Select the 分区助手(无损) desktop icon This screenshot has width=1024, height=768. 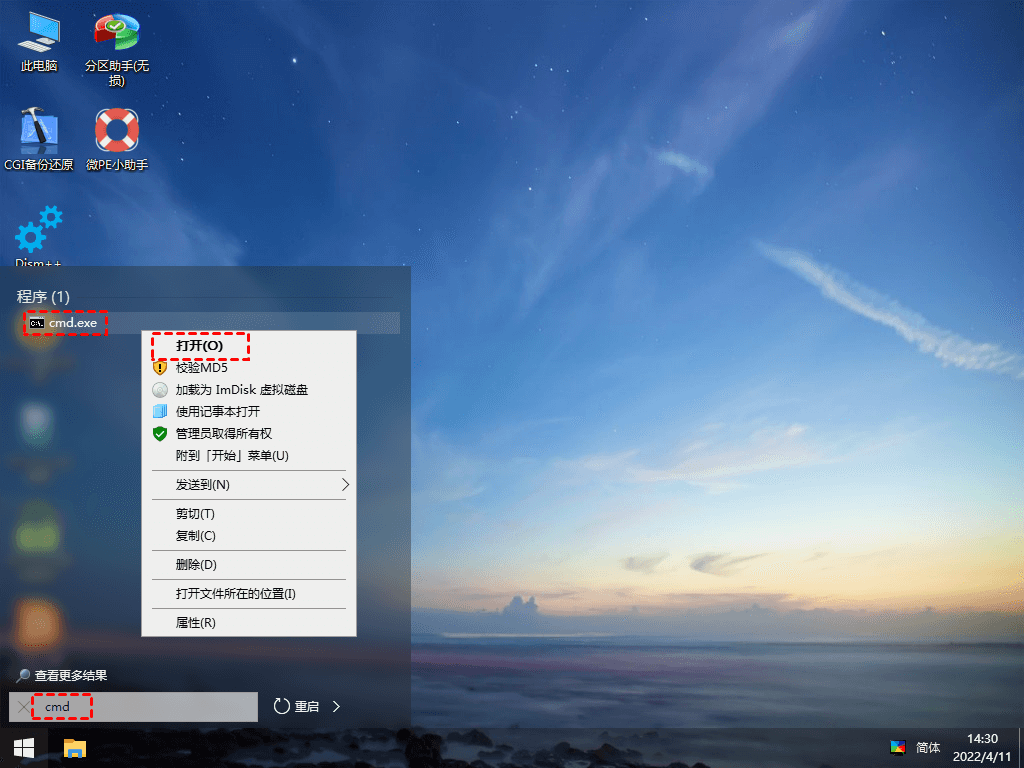pyautogui.click(x=116, y=50)
